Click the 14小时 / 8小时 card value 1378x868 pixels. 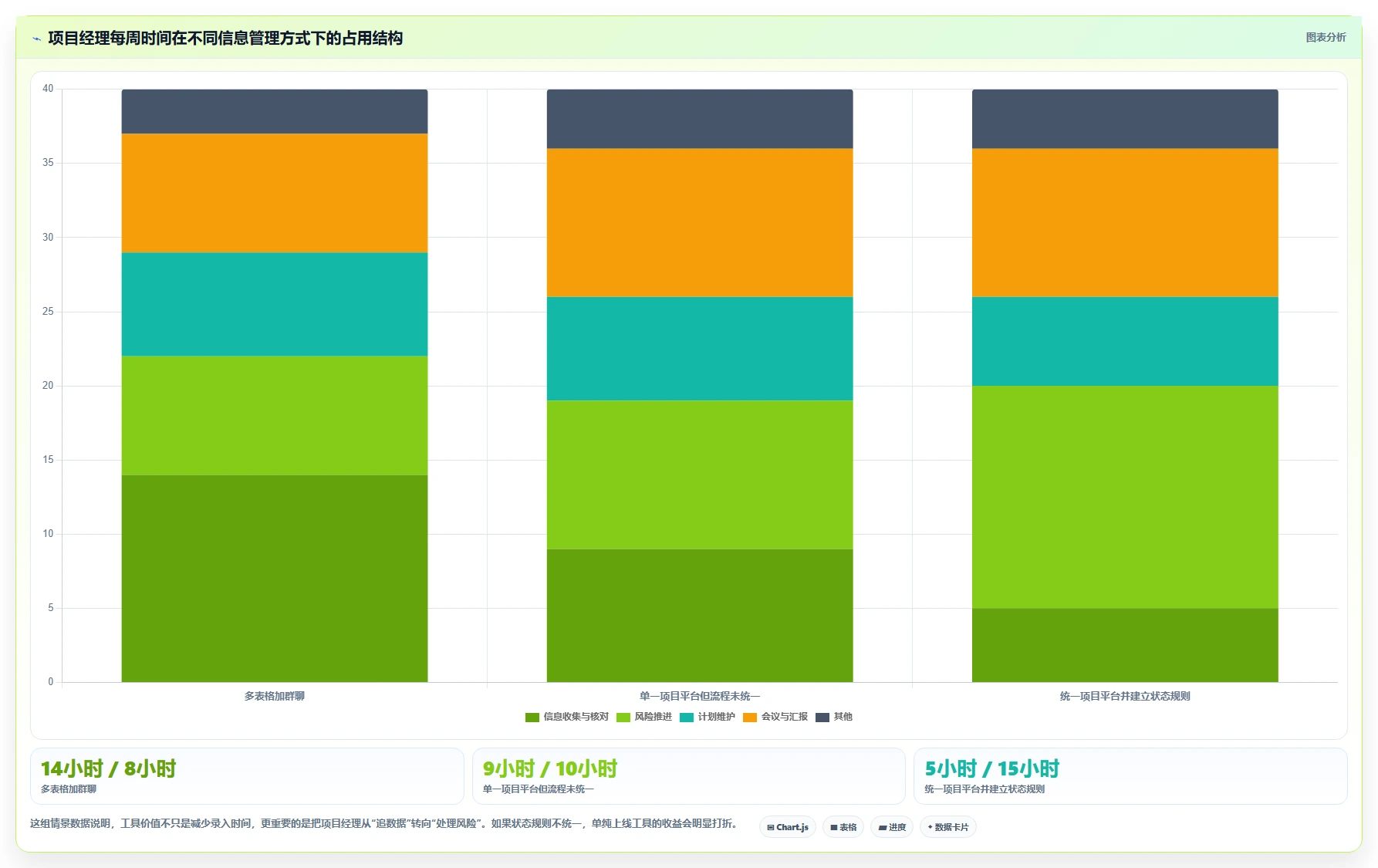(x=109, y=768)
